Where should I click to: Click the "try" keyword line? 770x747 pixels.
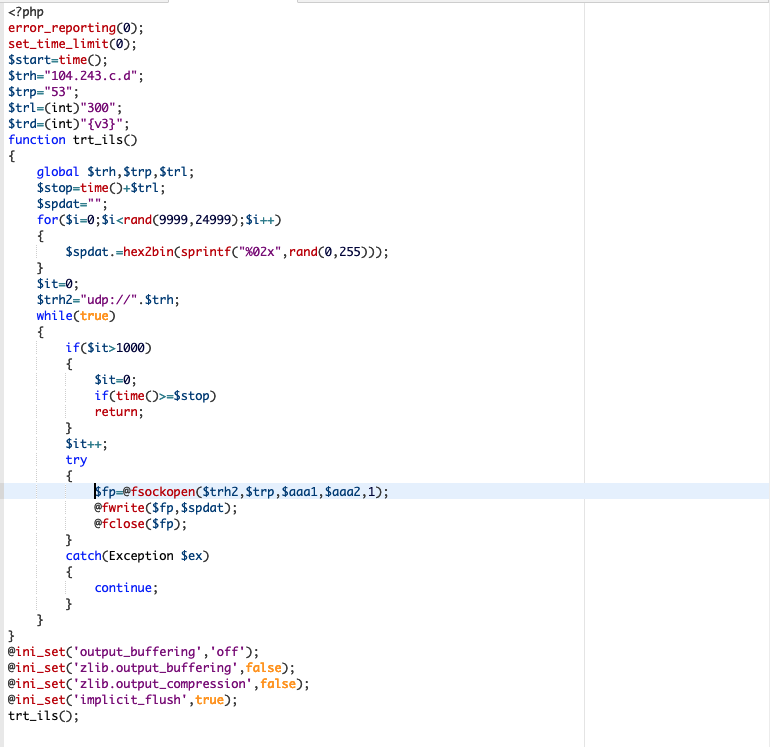coord(76,460)
